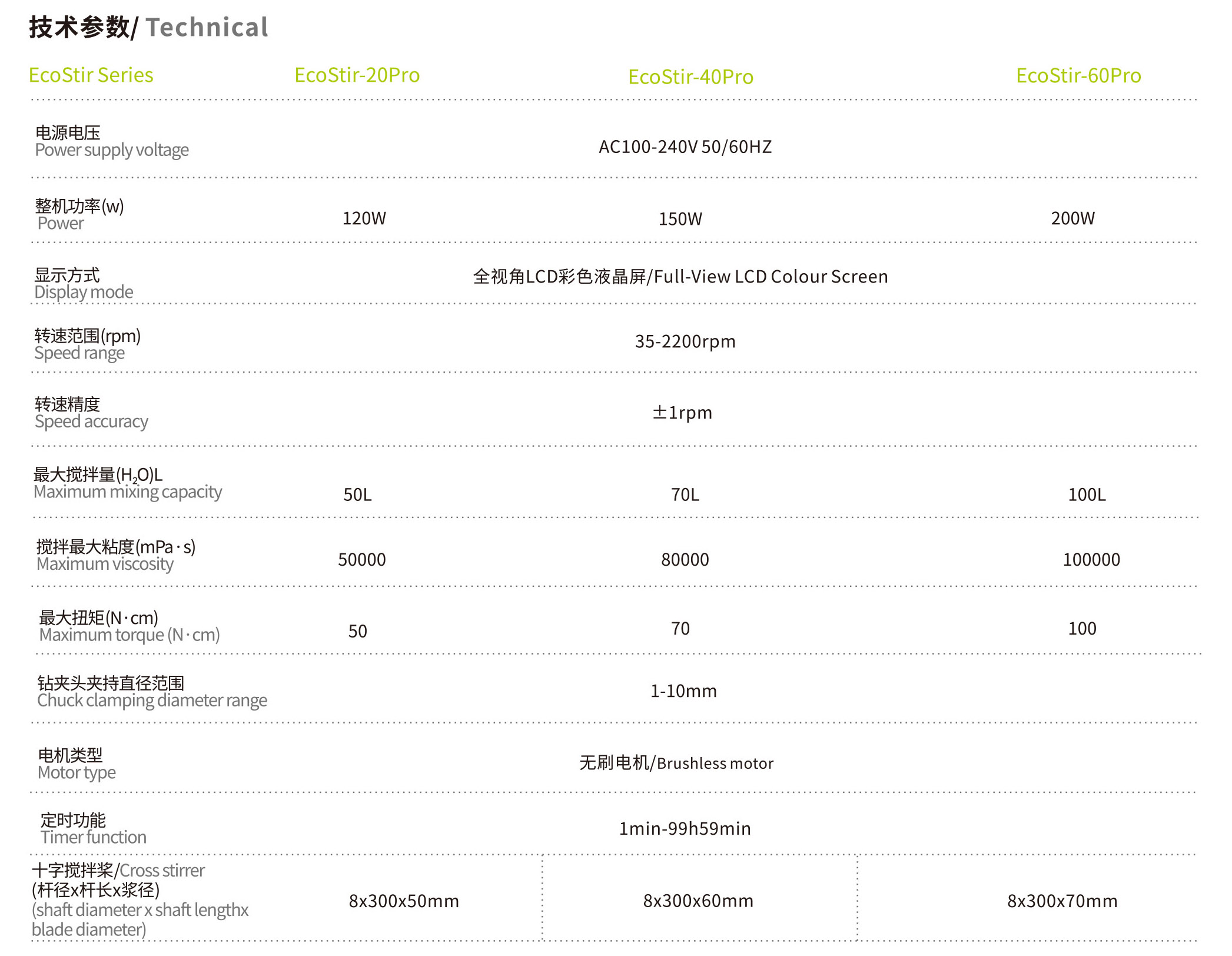
Task: Select the Brushless motor text
Action: pos(715,764)
